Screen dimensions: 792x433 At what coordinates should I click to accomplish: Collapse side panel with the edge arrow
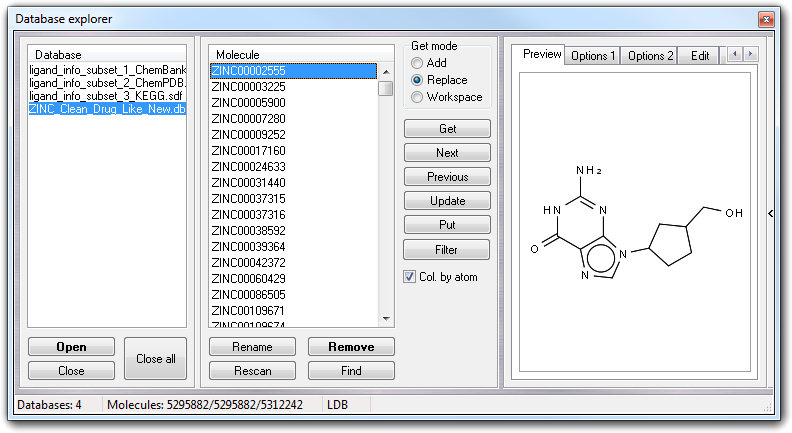pos(768,213)
